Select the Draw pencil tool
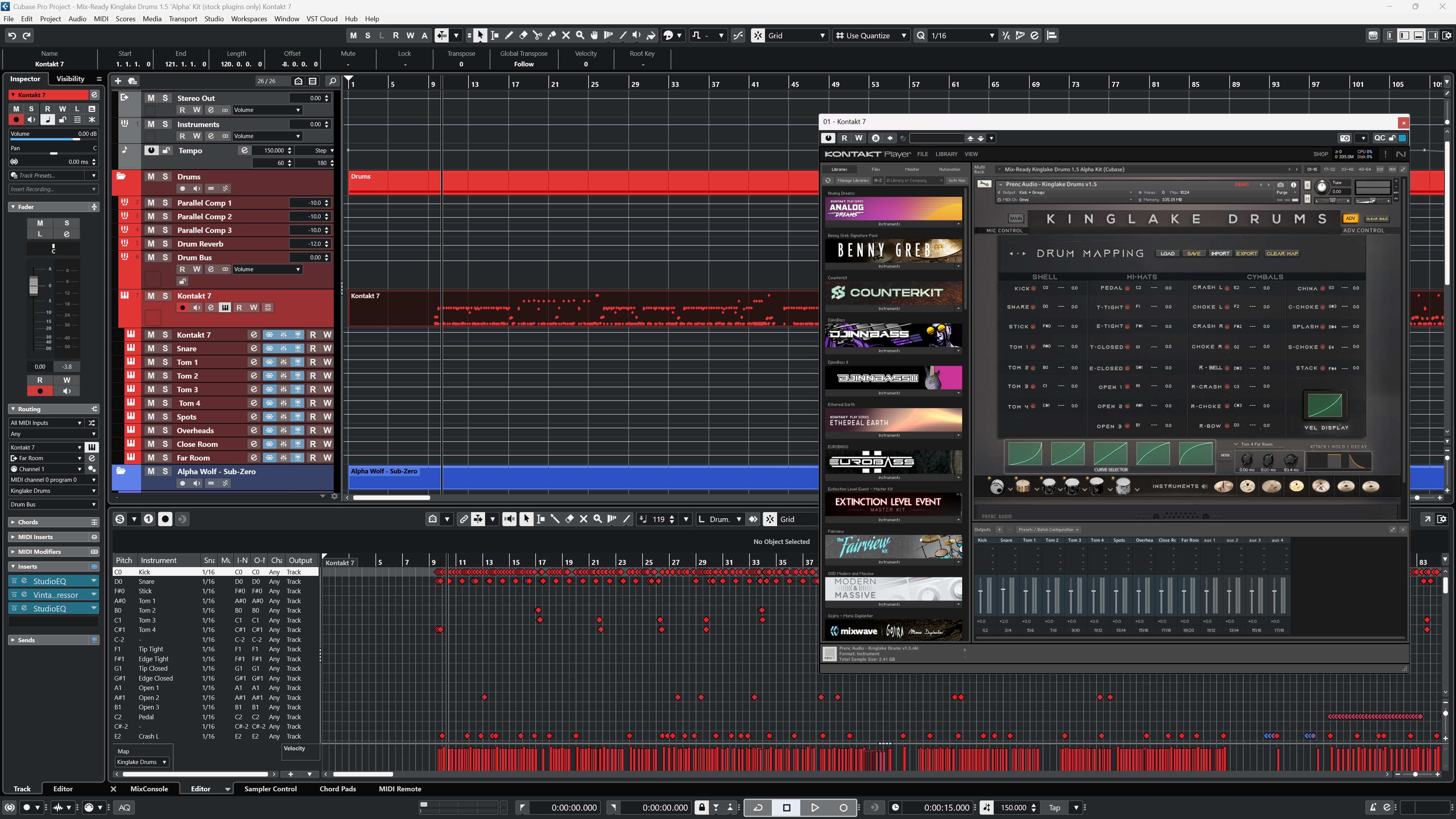1456x819 pixels. pyautogui.click(x=509, y=35)
